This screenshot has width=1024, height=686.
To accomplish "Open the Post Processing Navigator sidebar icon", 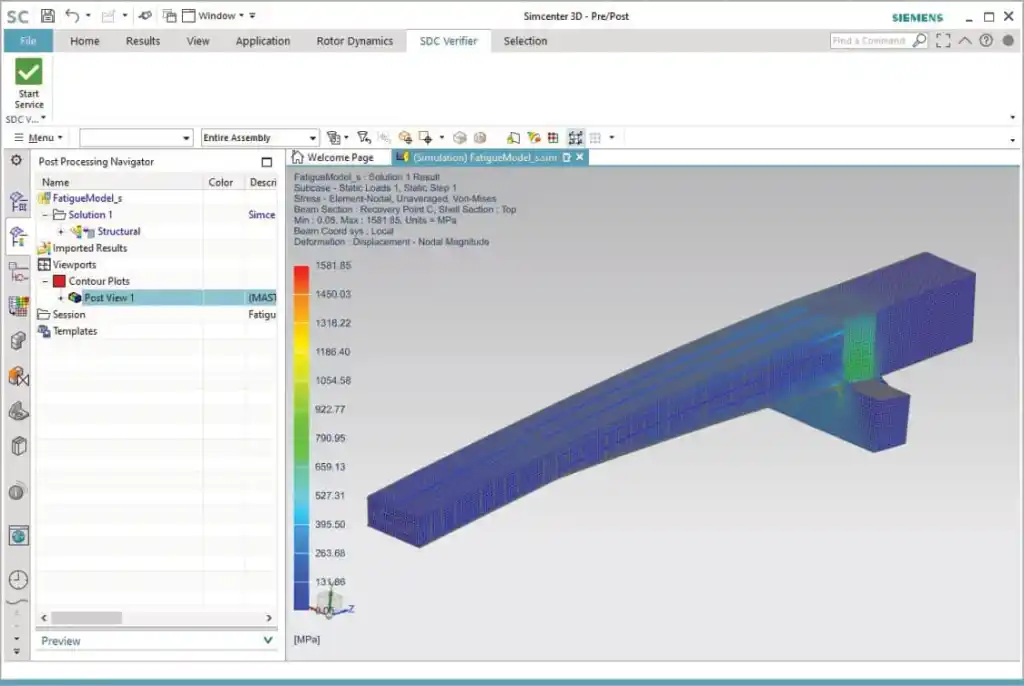I will pos(18,237).
